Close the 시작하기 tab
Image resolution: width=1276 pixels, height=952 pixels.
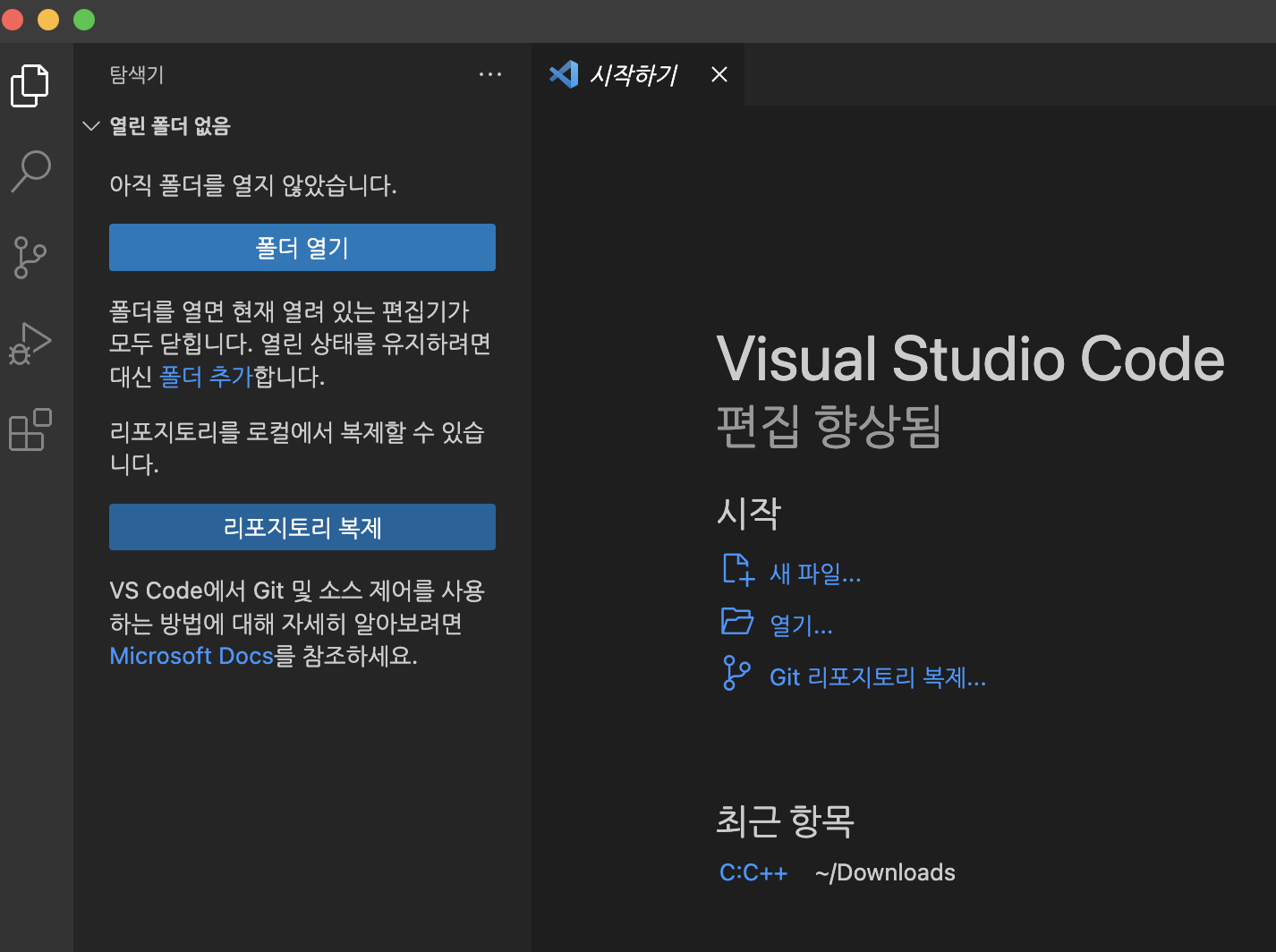pyautogui.click(x=719, y=74)
